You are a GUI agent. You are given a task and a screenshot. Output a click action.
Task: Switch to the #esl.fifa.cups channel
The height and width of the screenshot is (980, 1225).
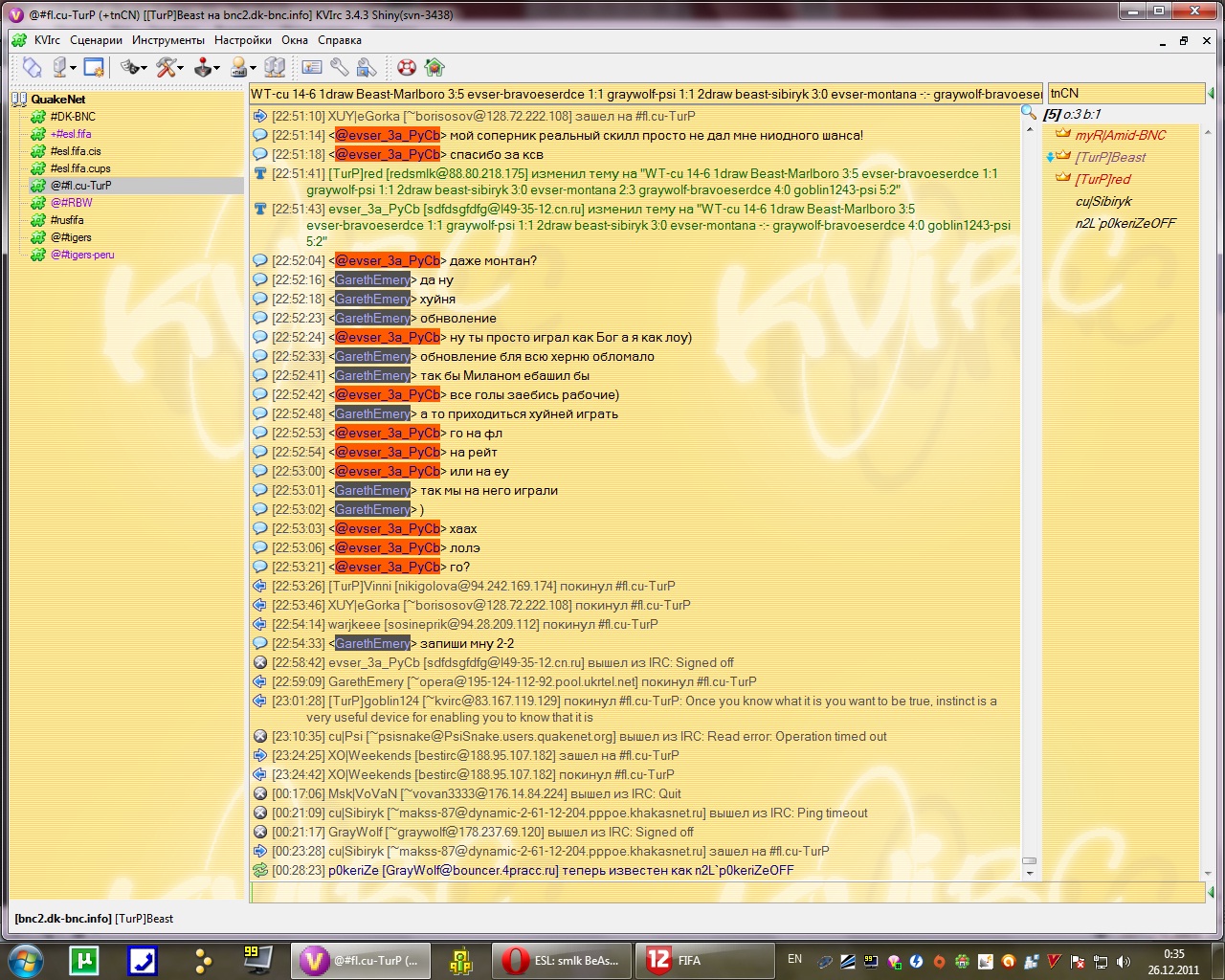(x=80, y=168)
